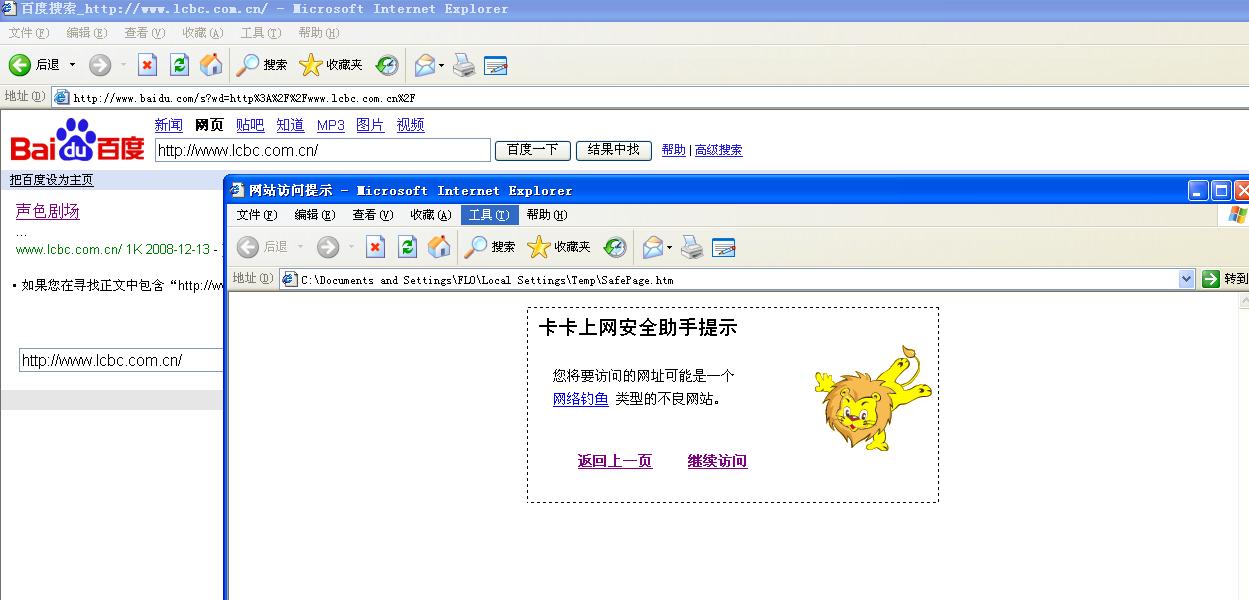This screenshot has width=1249, height=600.
Task: Open 收藏 menu in Baidu window
Action: [202, 33]
